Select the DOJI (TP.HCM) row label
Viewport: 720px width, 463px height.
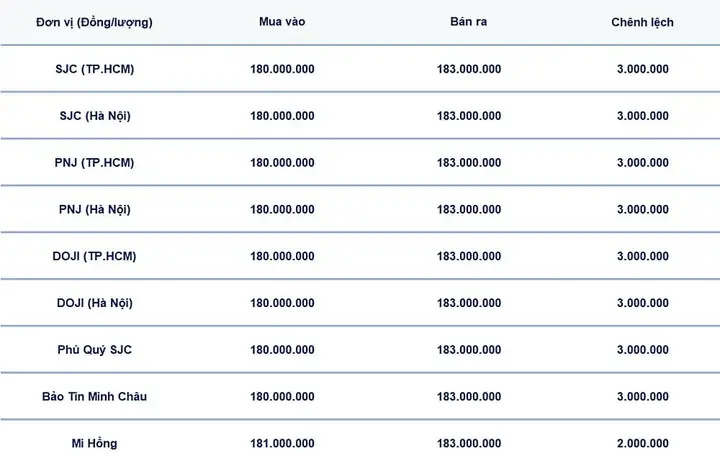tap(94, 256)
